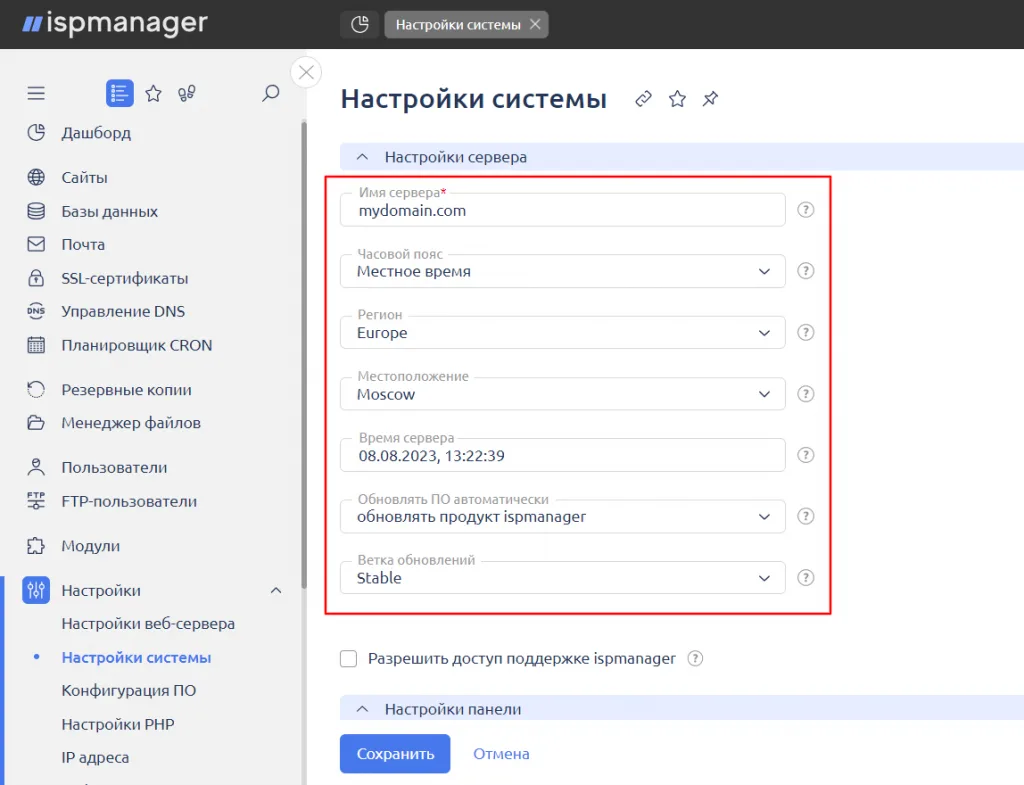Click the Планировщик CRON calendar icon
Image resolution: width=1024 pixels, height=785 pixels.
point(36,345)
